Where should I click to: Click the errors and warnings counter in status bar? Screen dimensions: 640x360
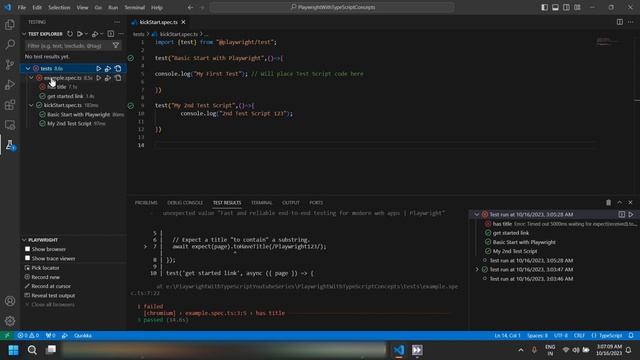click(28, 336)
